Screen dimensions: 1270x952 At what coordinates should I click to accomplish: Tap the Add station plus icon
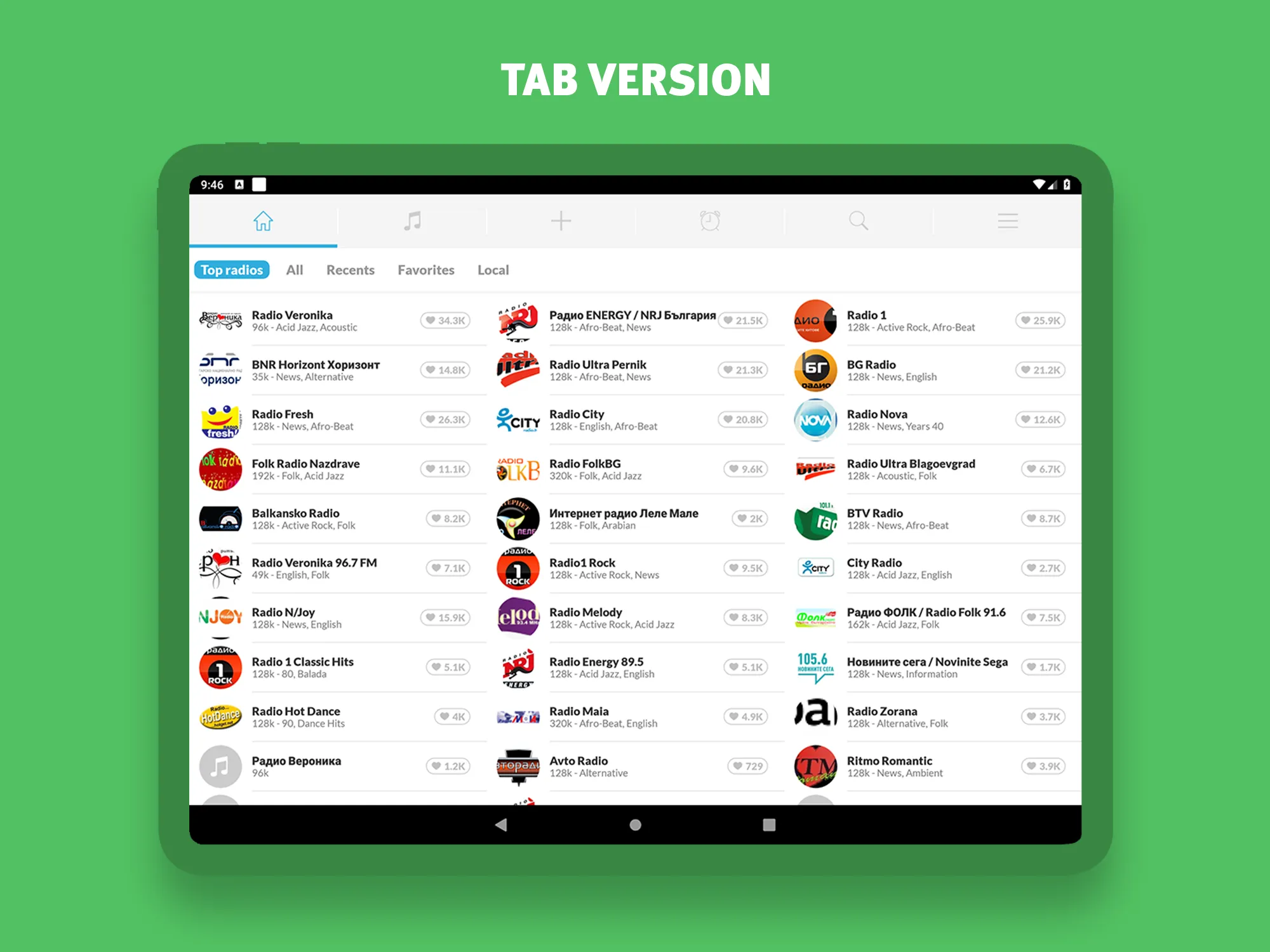pos(560,221)
